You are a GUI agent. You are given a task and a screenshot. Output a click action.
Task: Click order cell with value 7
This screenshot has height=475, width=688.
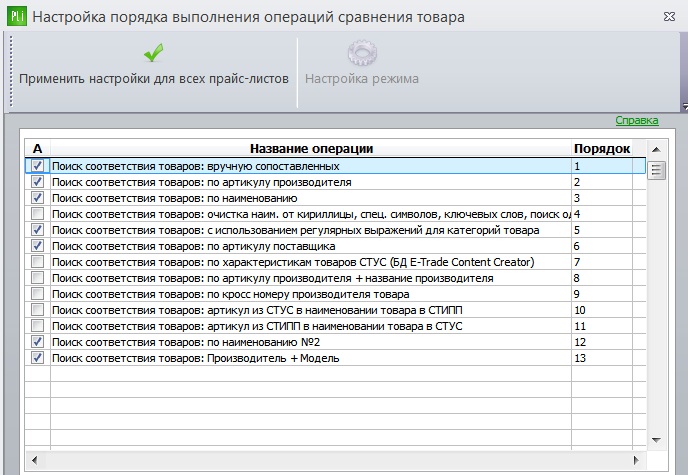point(602,262)
